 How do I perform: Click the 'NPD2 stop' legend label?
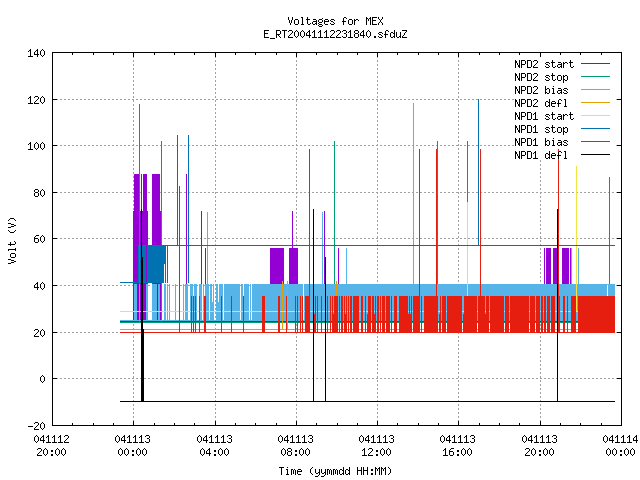[x=541, y=77]
